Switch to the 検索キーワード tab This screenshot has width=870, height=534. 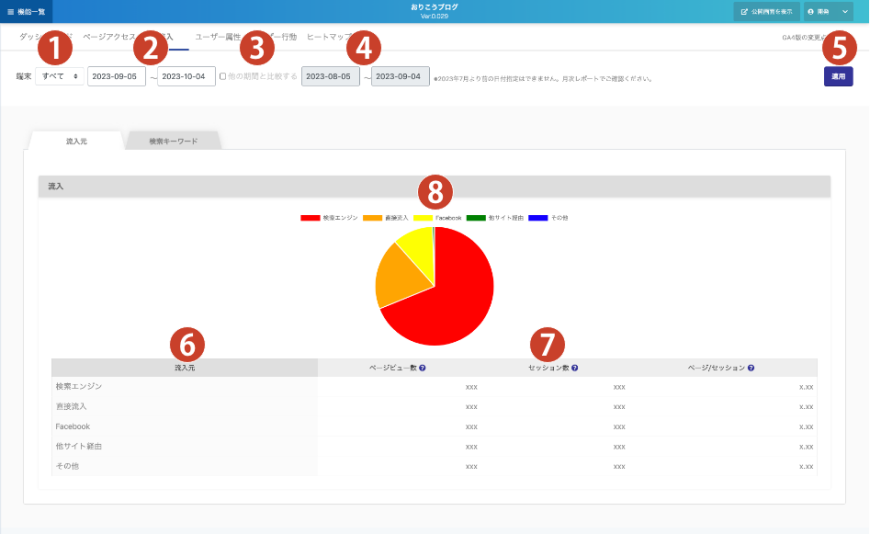[173, 141]
